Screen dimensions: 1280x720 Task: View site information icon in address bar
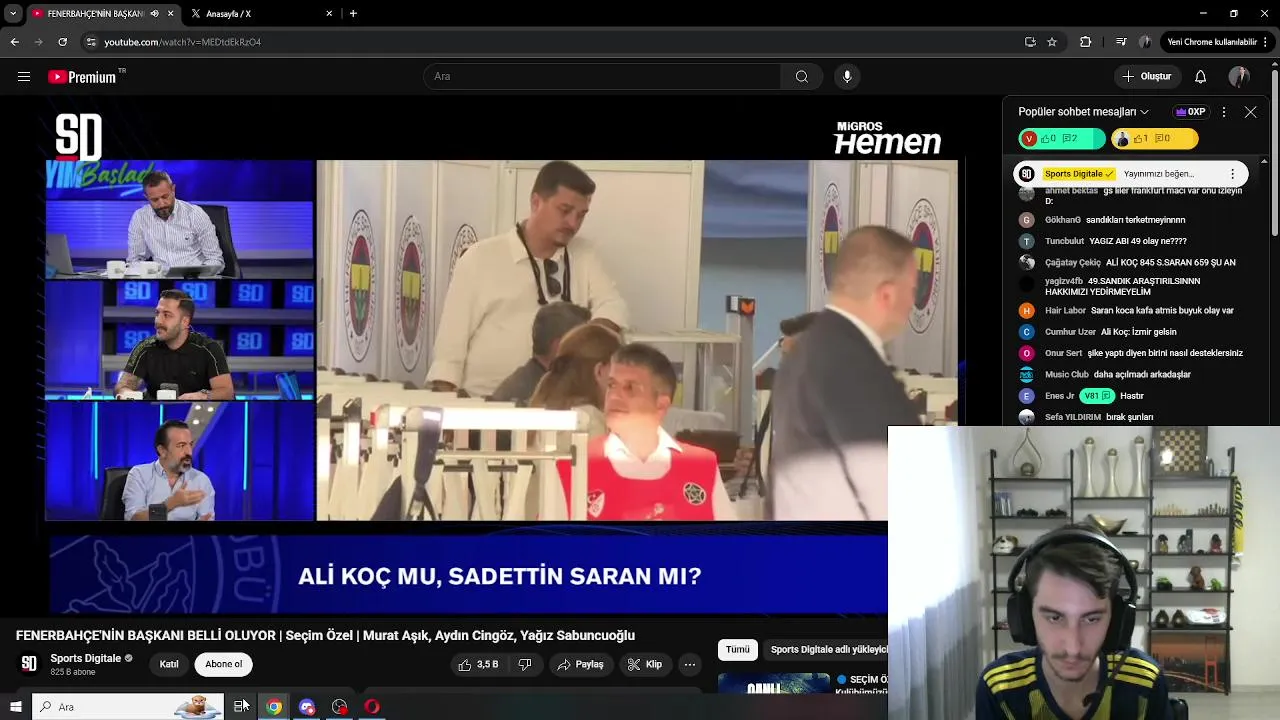point(91,42)
